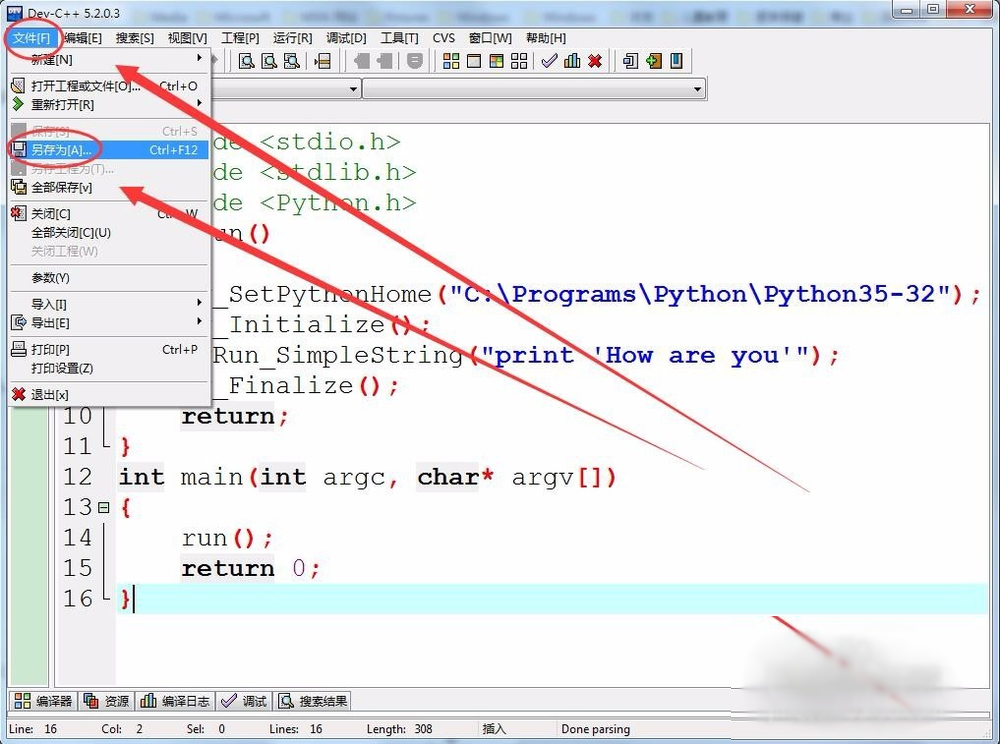Click the purple checkmark syntax check icon
Screen dimensions: 1000x744
coord(549,61)
